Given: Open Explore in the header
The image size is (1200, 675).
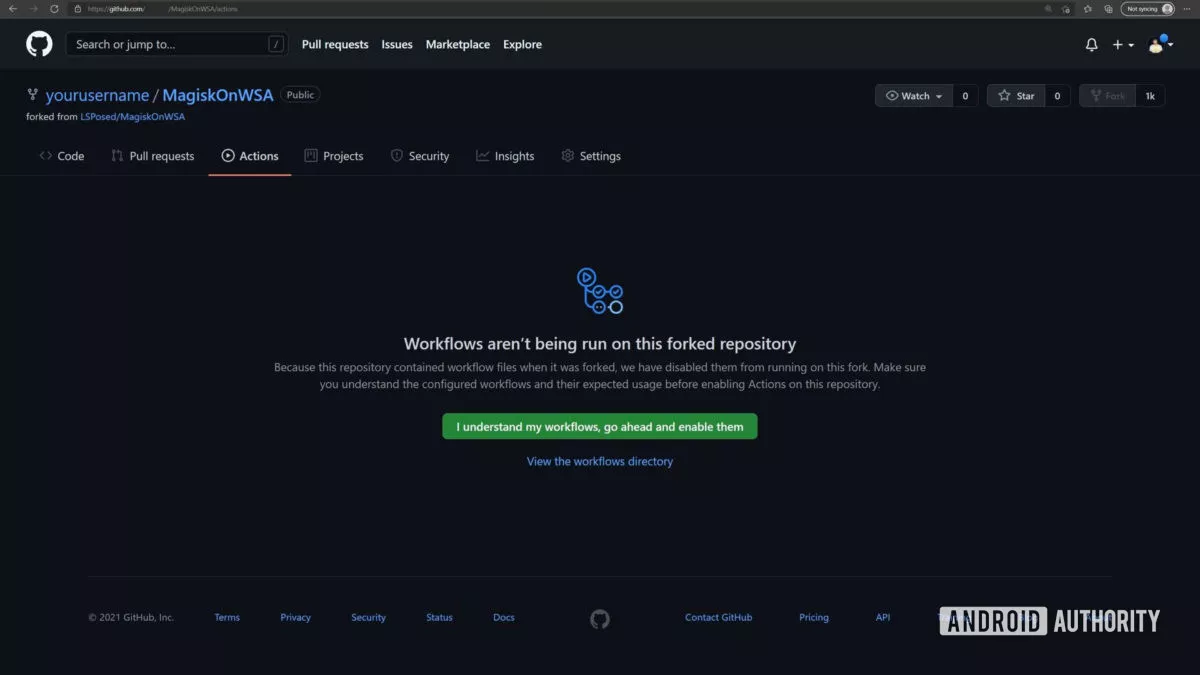Looking at the screenshot, I should click(x=522, y=45).
